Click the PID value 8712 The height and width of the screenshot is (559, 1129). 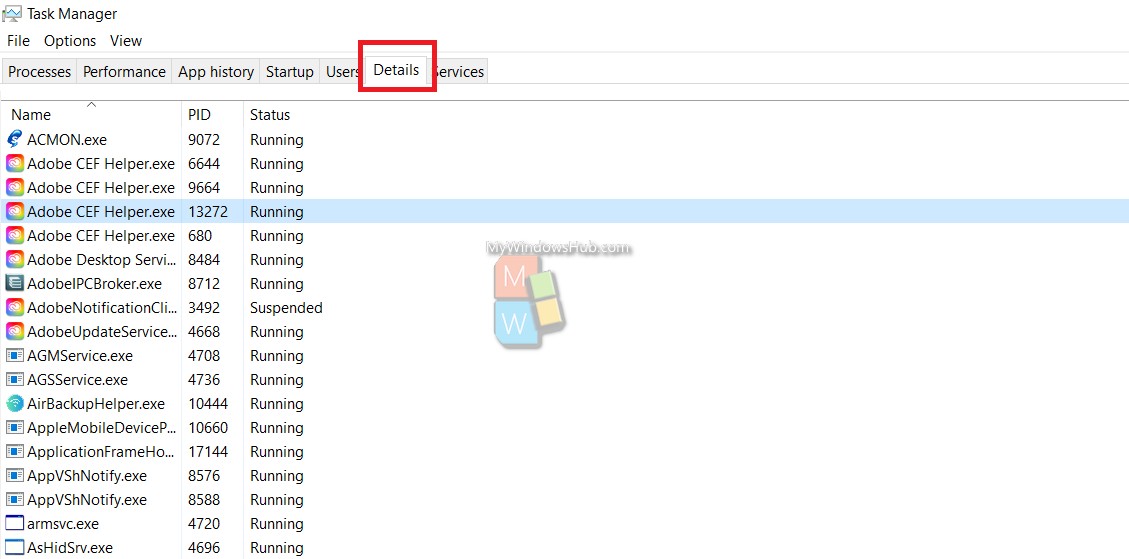tap(204, 284)
